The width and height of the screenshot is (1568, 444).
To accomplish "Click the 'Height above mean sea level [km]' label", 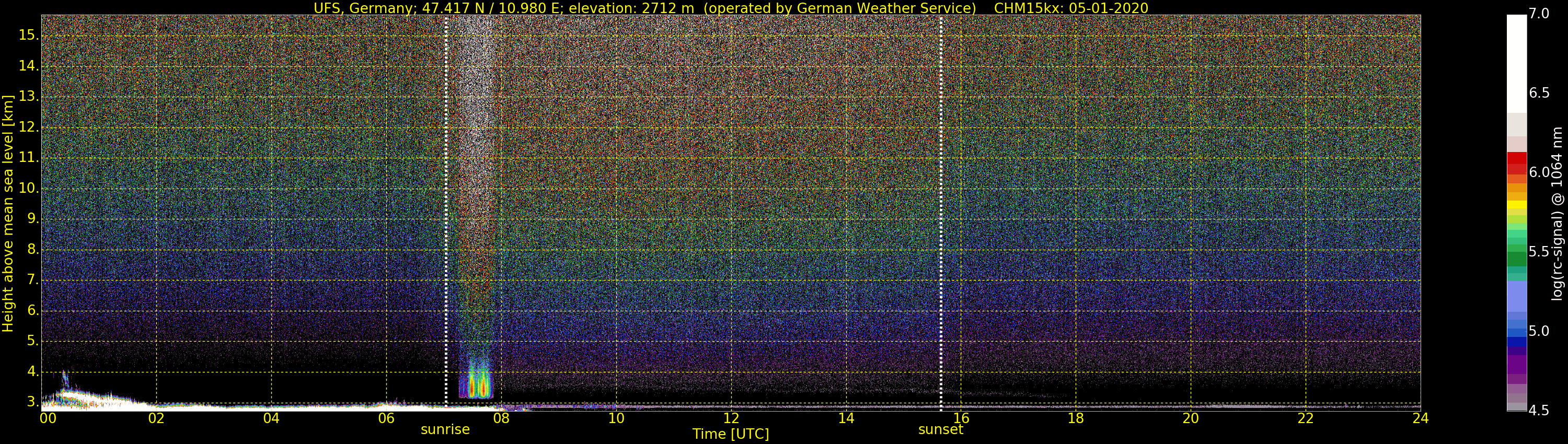I will 8,214.
